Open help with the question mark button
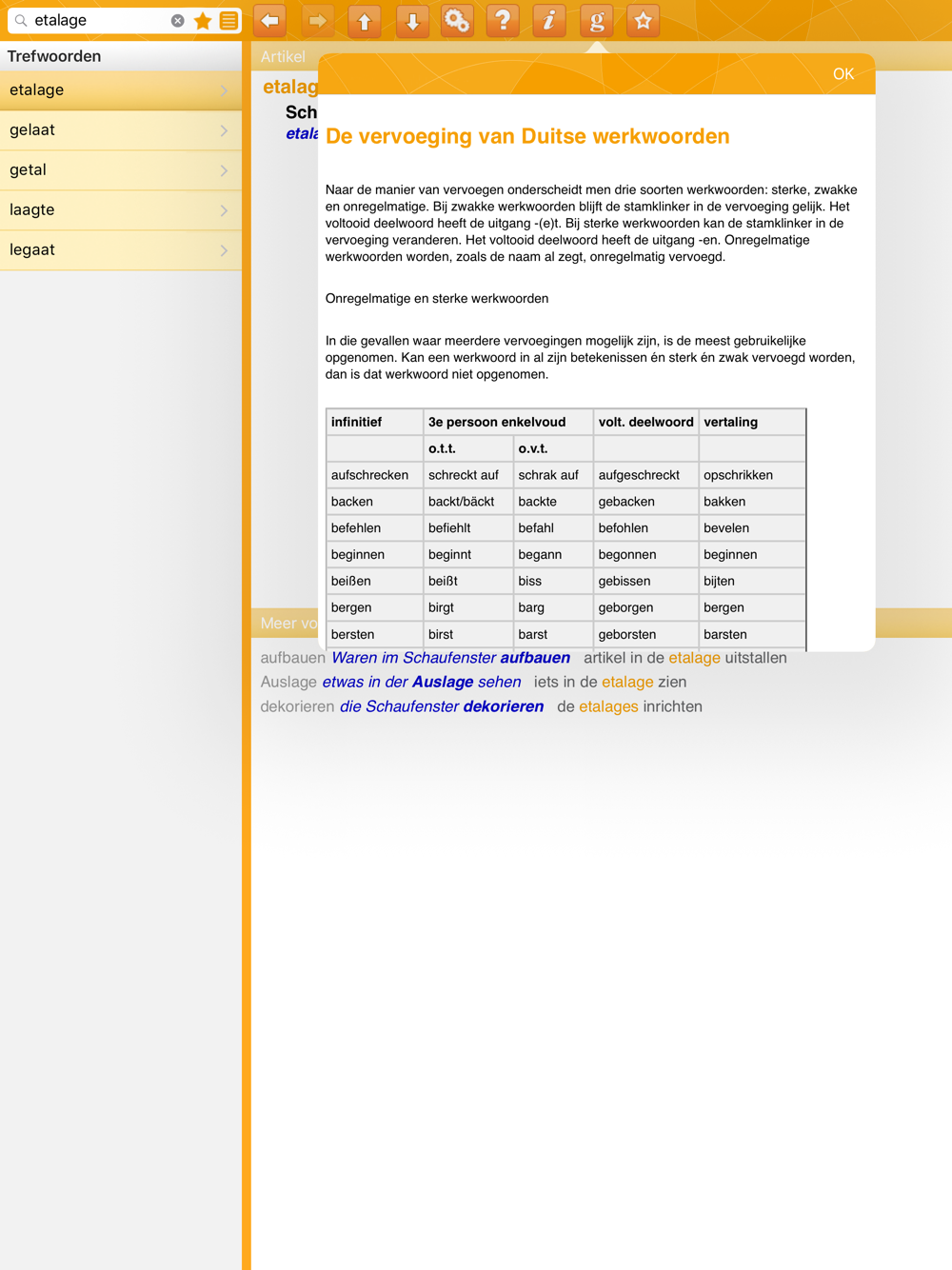This screenshot has height=1270, width=952. 504,20
